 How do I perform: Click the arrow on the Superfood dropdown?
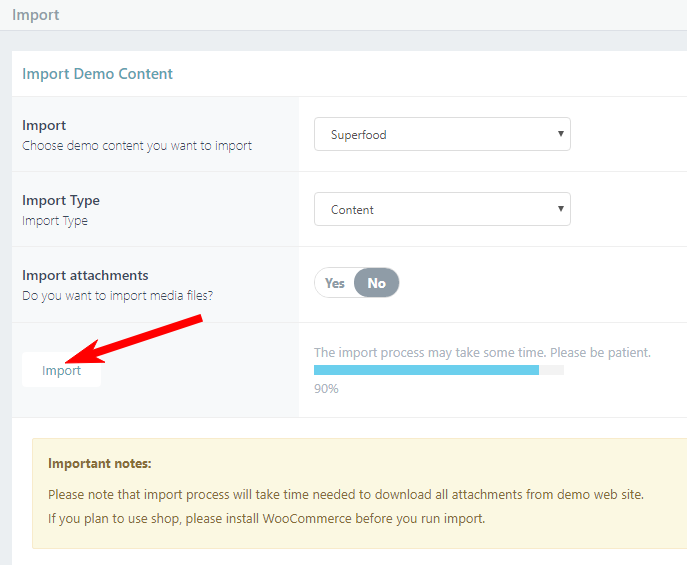[x=560, y=134]
